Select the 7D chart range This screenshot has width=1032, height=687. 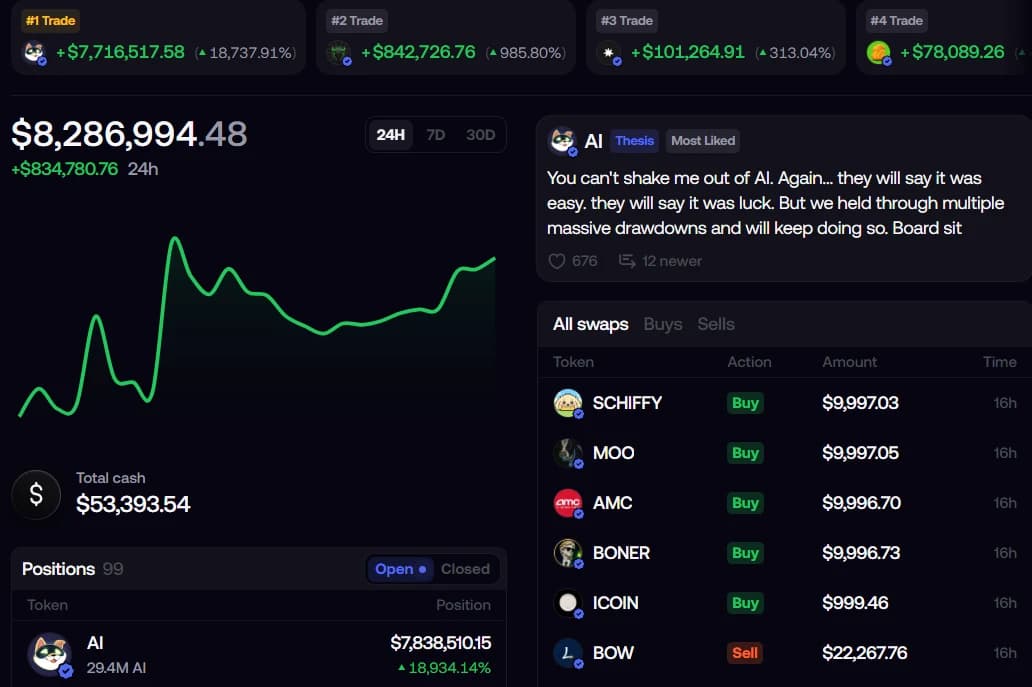click(x=436, y=135)
